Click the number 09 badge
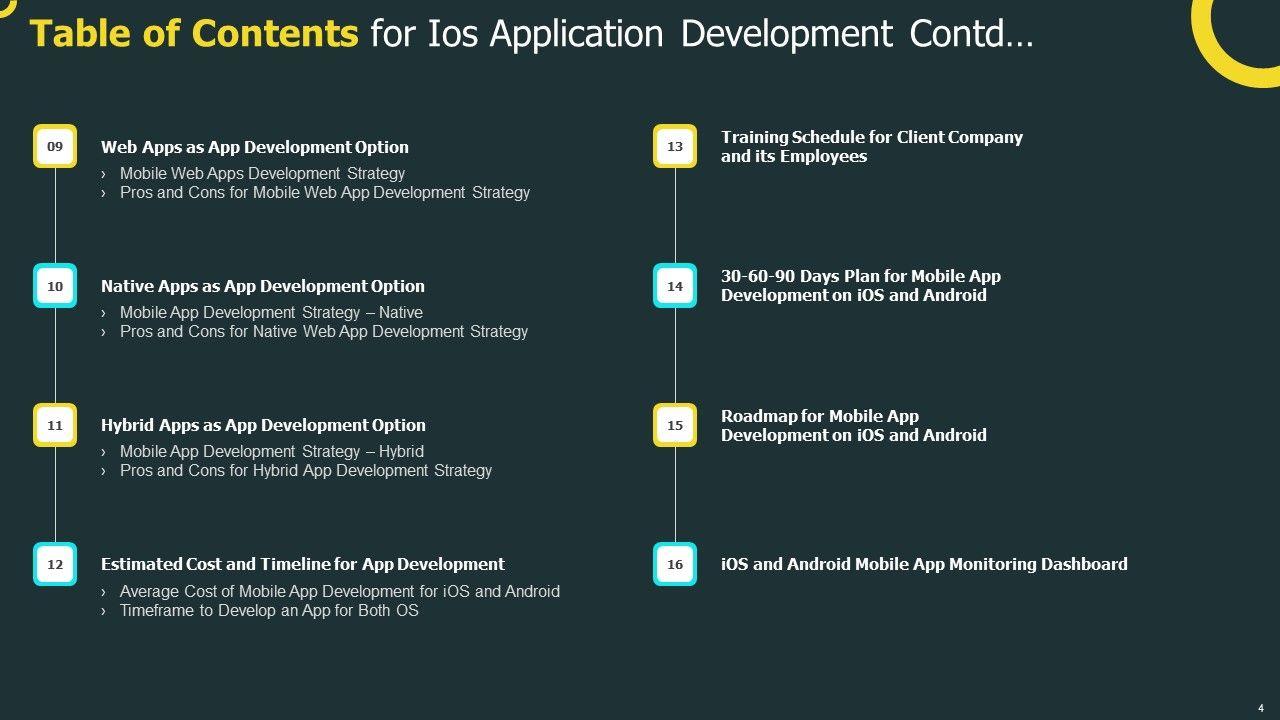1280x720 pixels. tap(55, 146)
